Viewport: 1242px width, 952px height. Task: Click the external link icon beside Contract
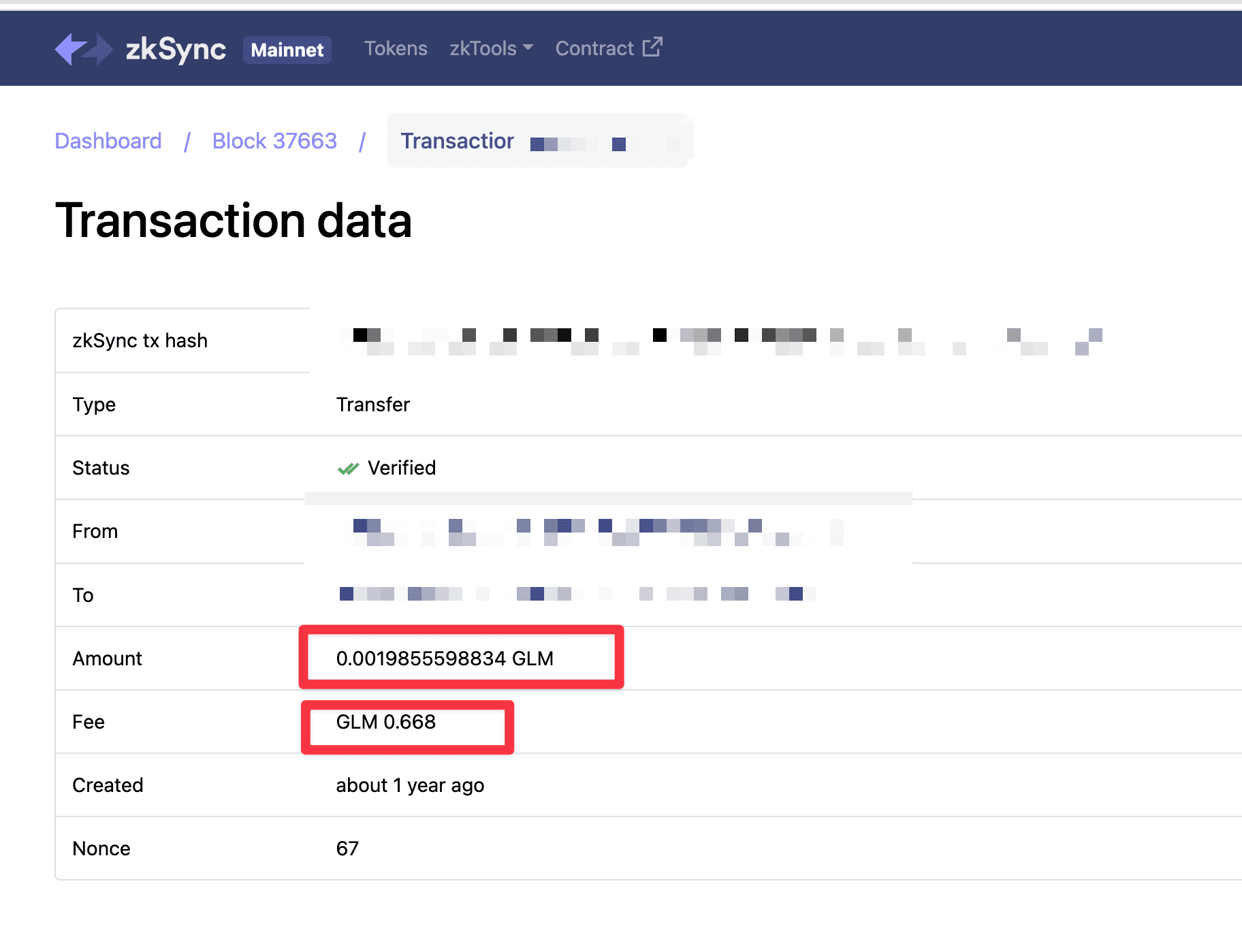[652, 47]
